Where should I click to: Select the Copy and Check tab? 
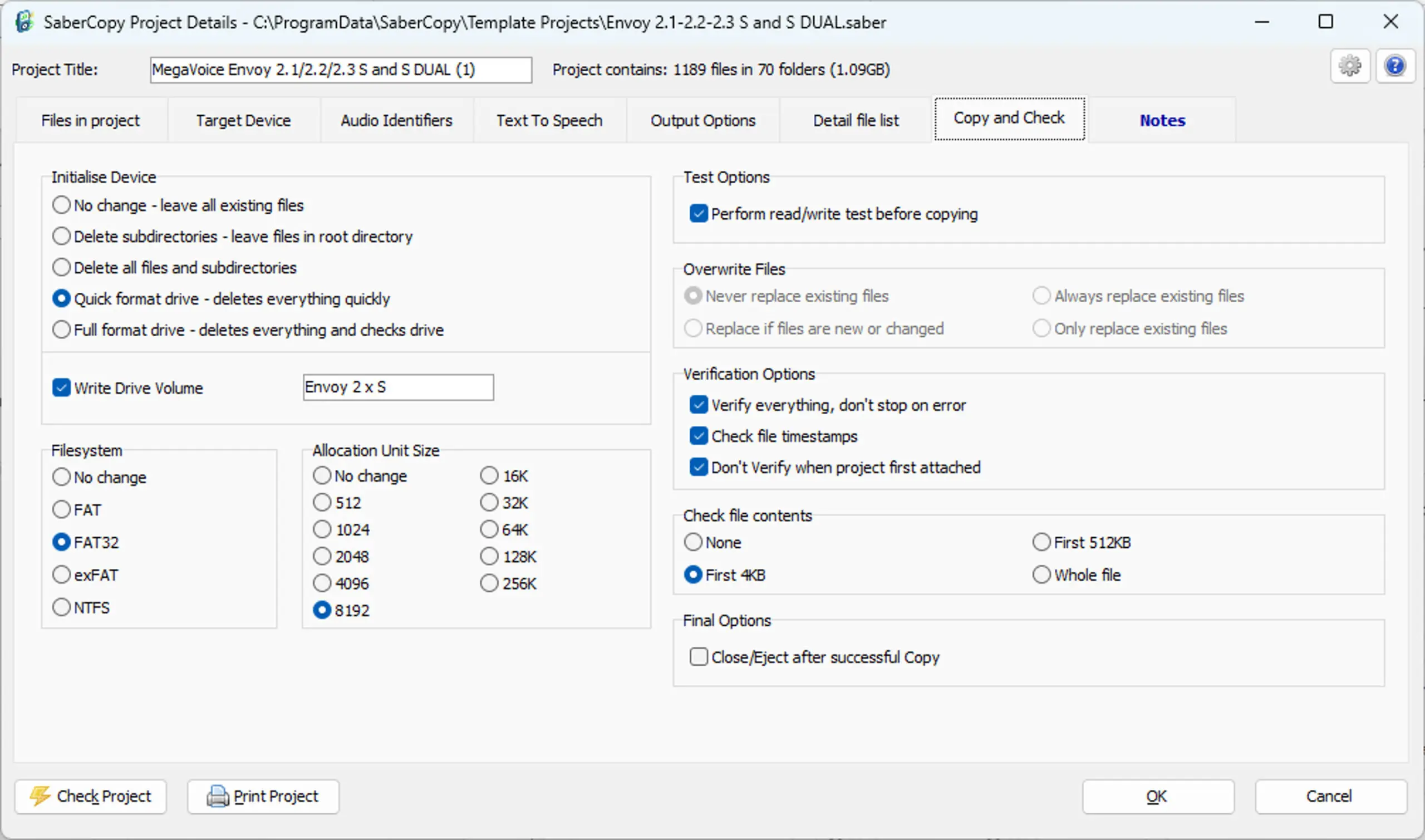[1009, 118]
